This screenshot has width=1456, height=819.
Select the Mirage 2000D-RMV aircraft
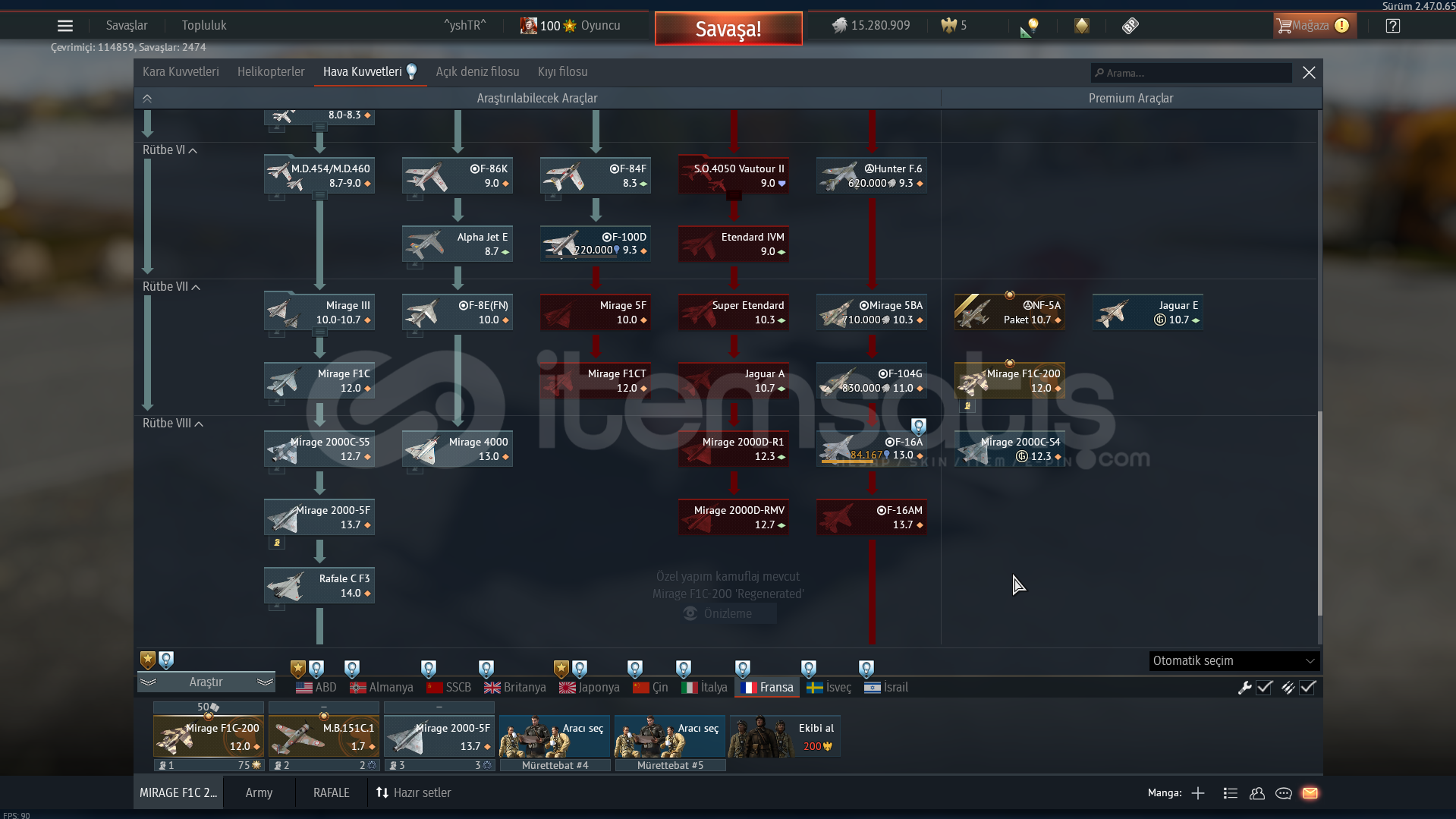tap(734, 517)
